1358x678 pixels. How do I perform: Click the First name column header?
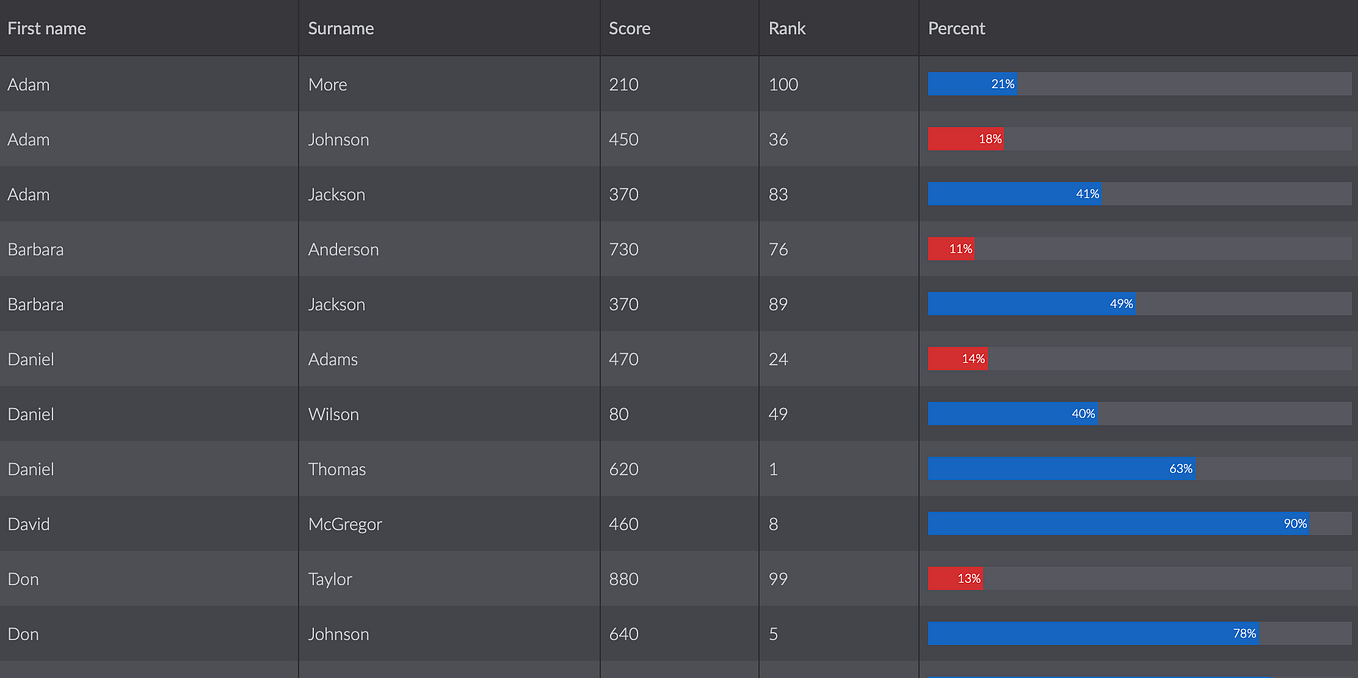pyautogui.click(x=46, y=28)
